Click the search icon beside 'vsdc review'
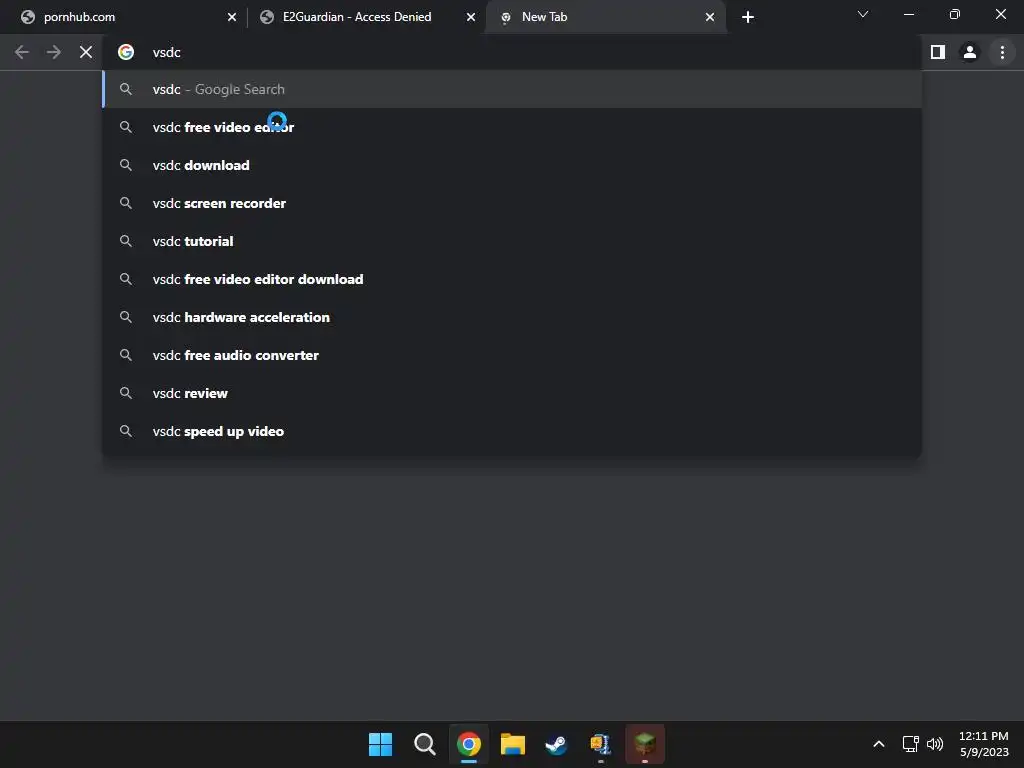The height and width of the screenshot is (768, 1024). click(126, 393)
